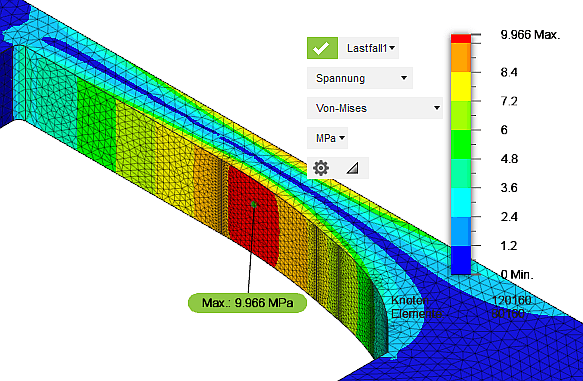The height and width of the screenshot is (381, 583).
Task: Click the Max.: 9.966 MPa callout label
Action: [x=247, y=303]
